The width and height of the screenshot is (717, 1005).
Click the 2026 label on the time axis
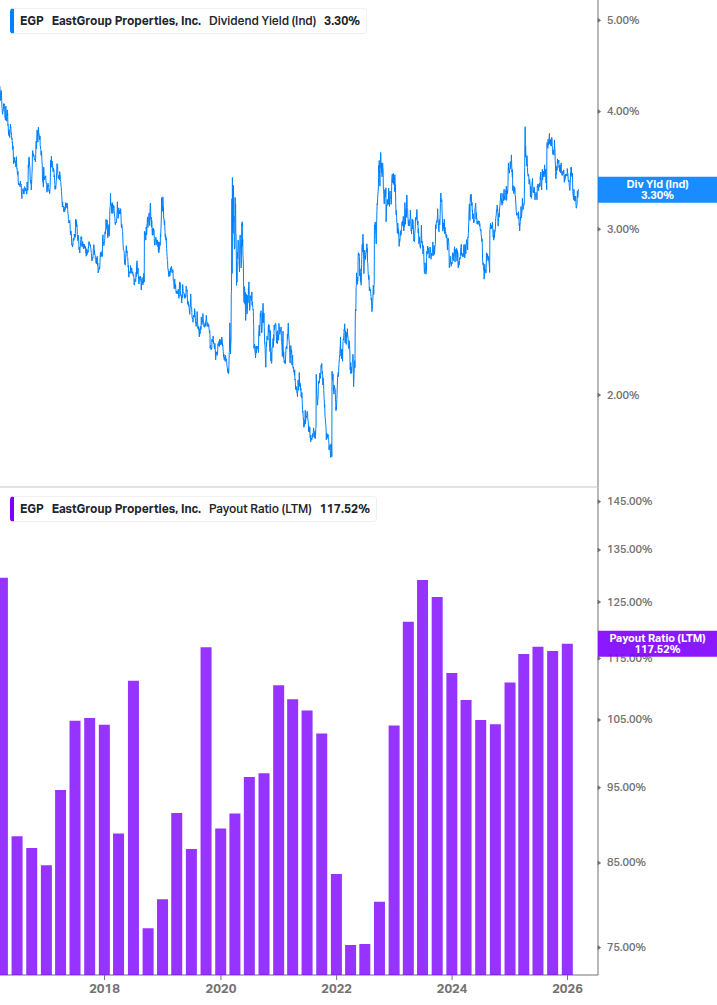(x=568, y=989)
